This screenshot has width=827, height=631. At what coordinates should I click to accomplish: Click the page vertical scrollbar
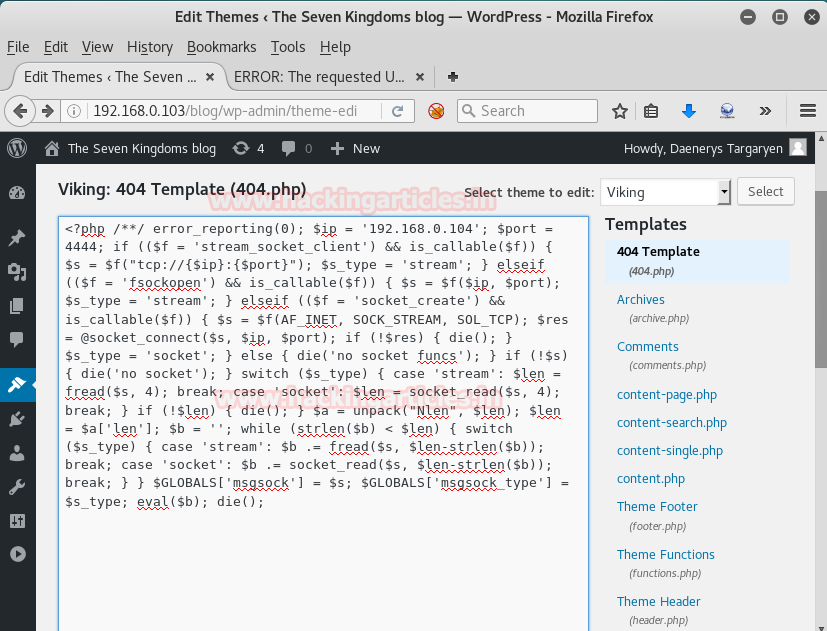(821, 279)
